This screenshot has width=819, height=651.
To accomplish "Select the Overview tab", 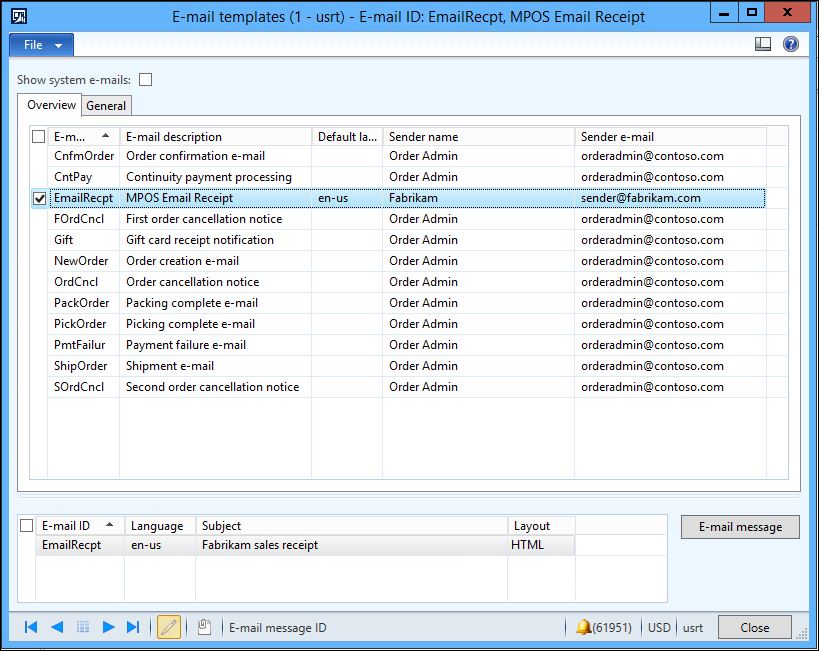I will [x=50, y=105].
